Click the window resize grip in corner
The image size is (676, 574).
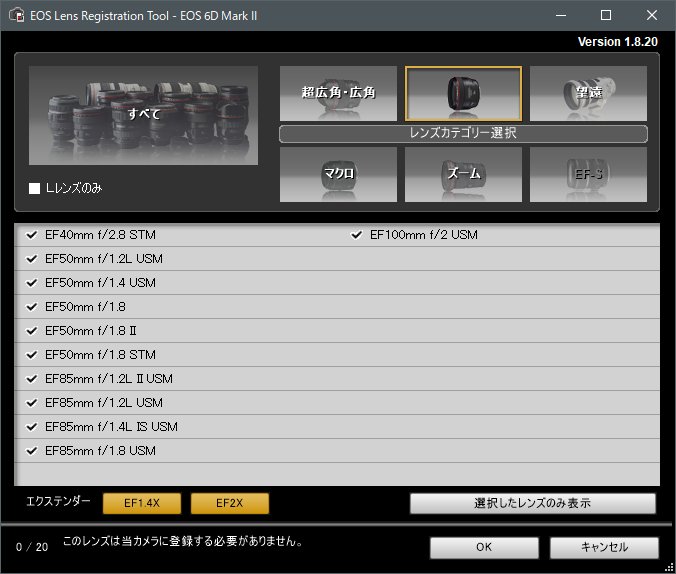669,568
